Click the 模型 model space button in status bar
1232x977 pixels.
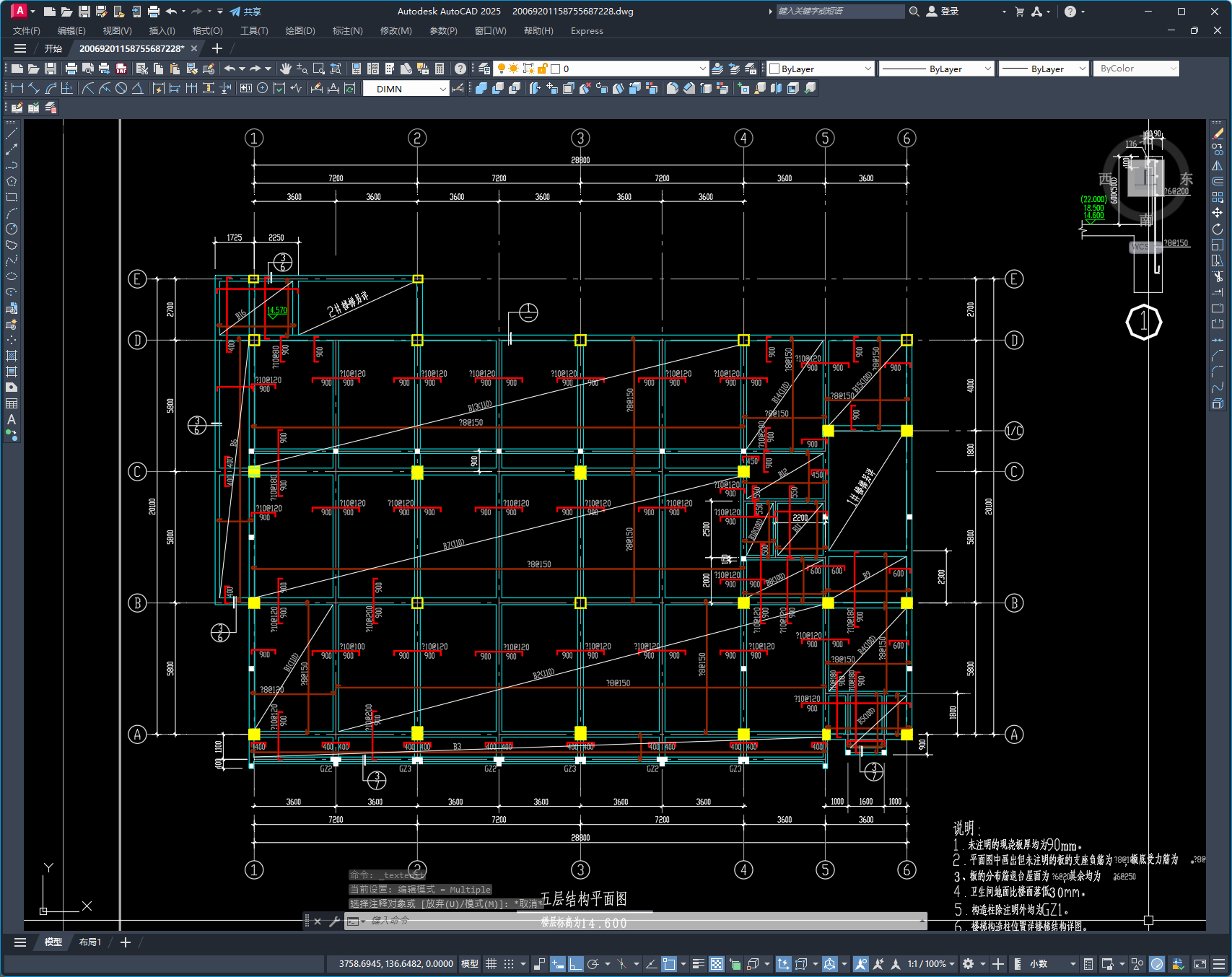click(470, 964)
